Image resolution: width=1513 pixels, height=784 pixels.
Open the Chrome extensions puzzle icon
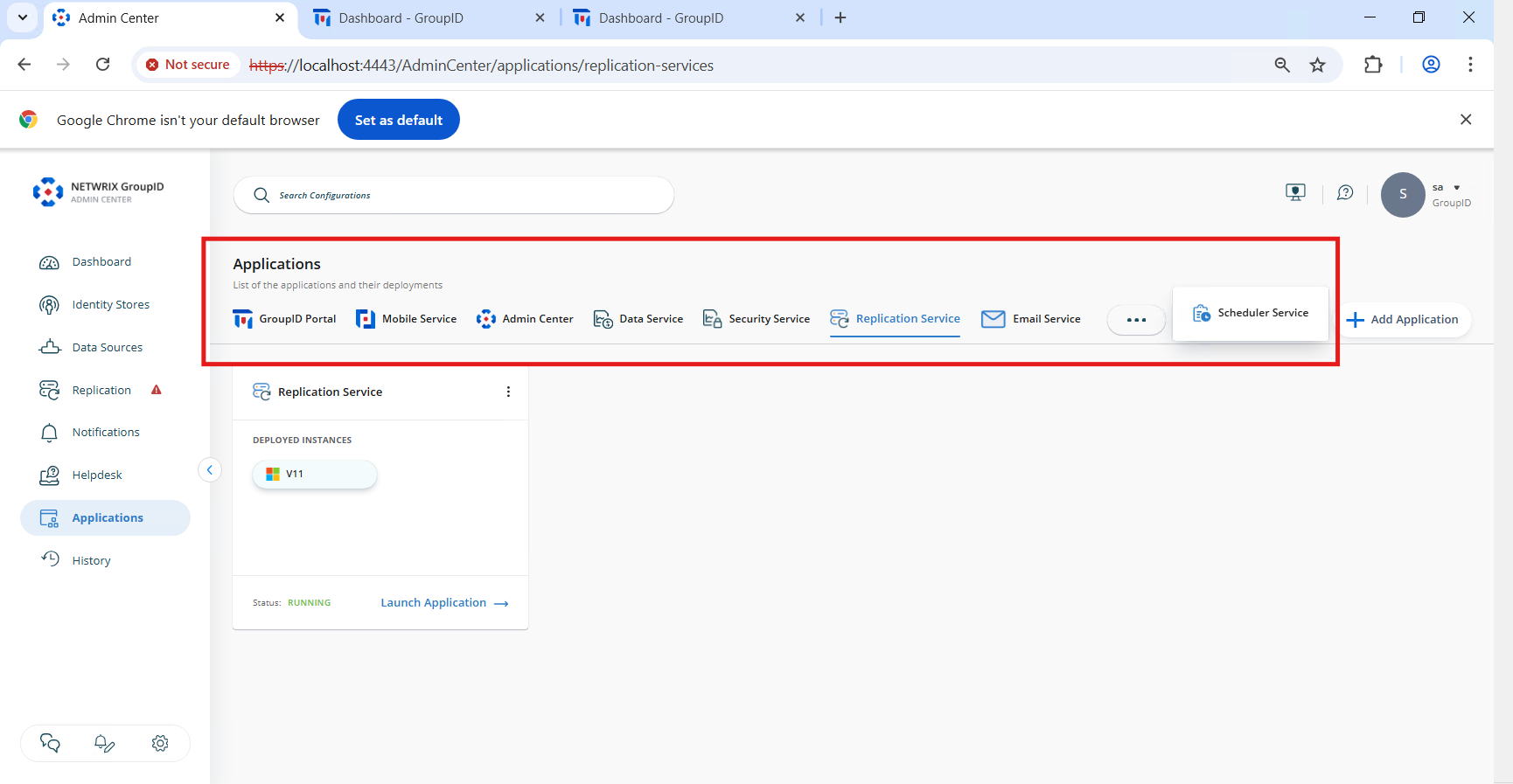[x=1373, y=65]
